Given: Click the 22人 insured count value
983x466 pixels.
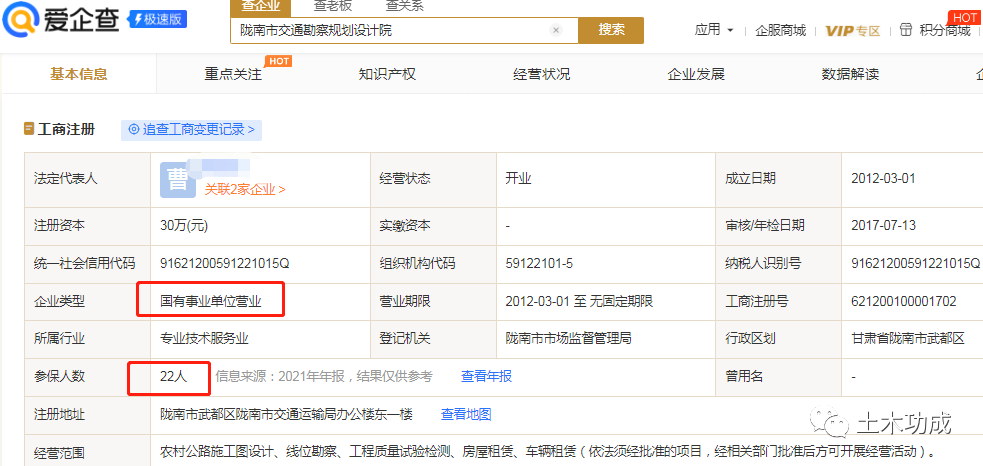Looking at the screenshot, I should tap(174, 376).
